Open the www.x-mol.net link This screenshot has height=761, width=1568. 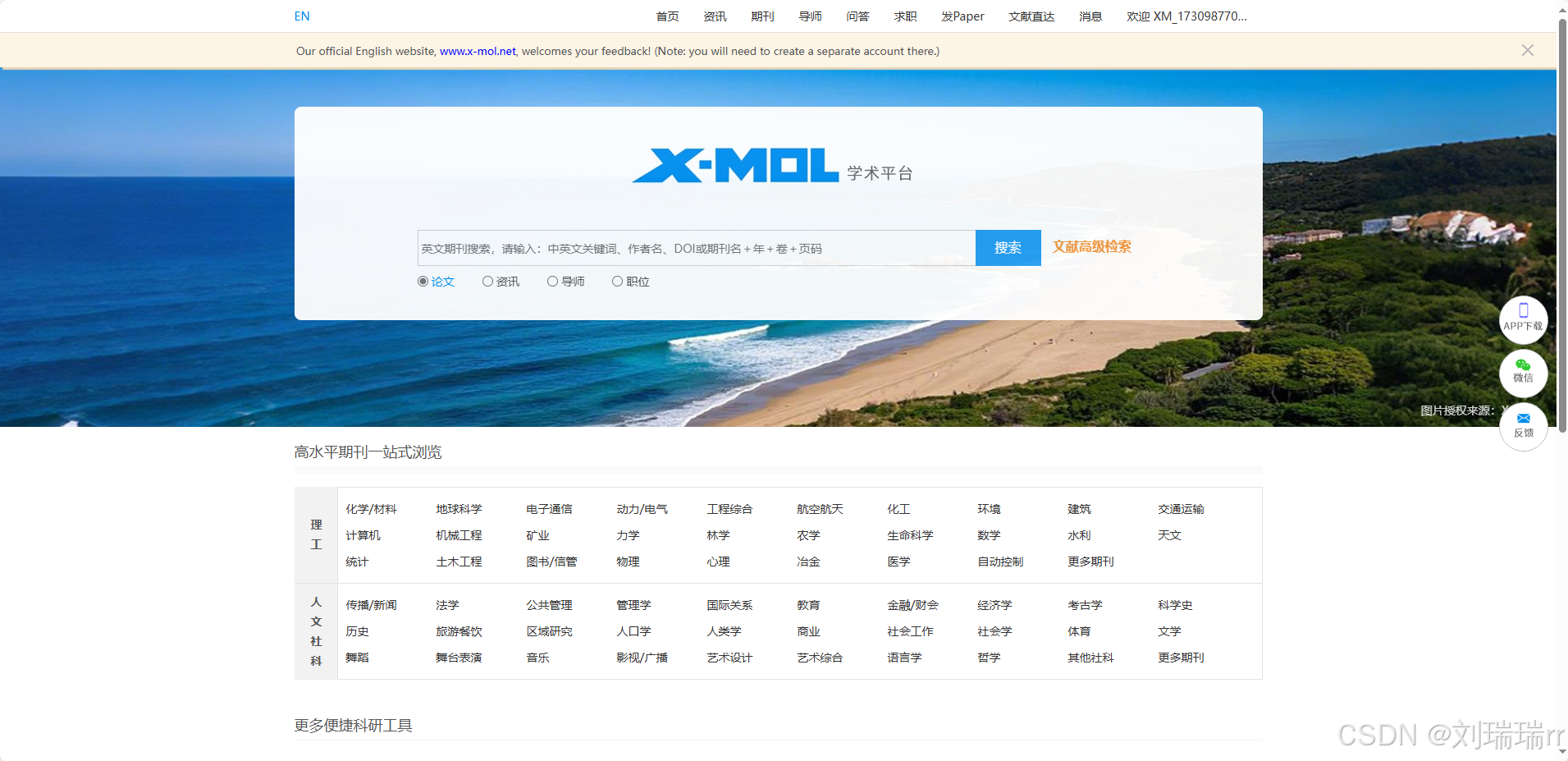click(x=478, y=51)
